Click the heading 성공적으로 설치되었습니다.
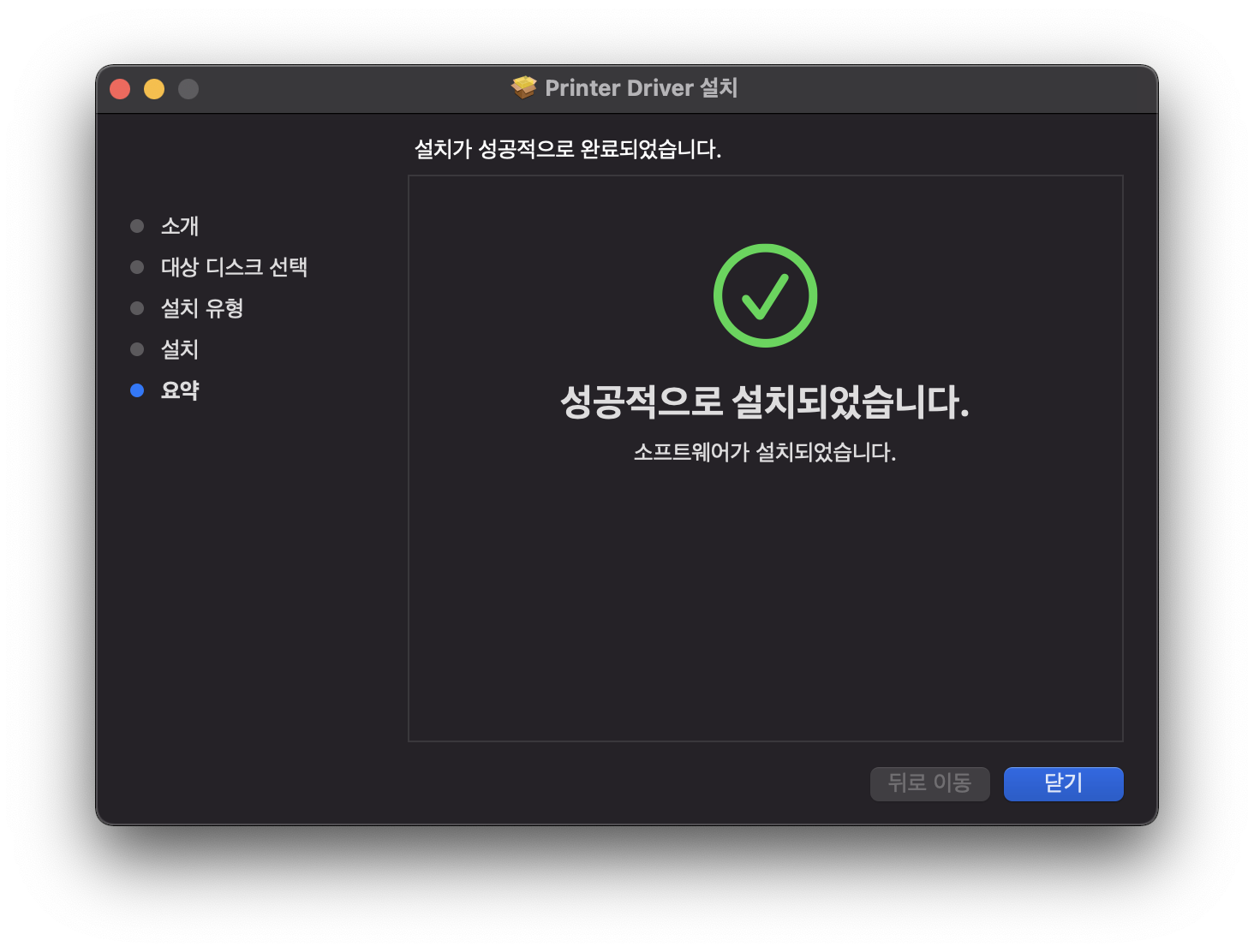 pyautogui.click(x=765, y=402)
